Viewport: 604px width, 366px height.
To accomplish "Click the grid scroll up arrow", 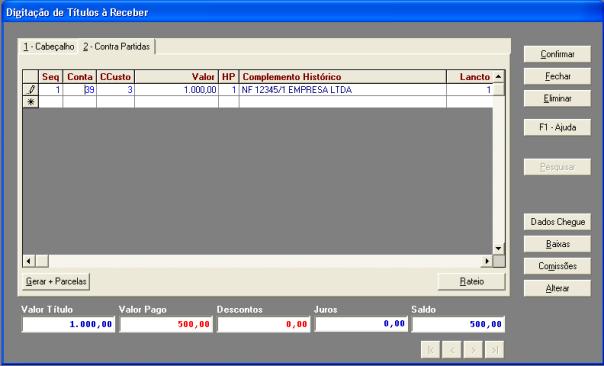I will [498, 76].
